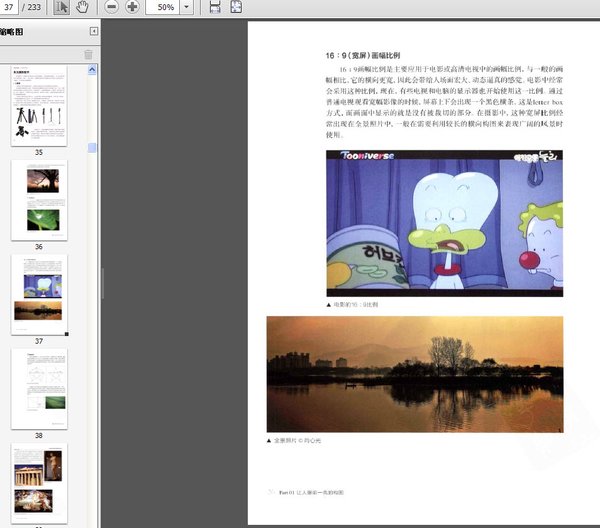Zoom out with the minus button
Image resolution: width=600 pixels, height=528 pixels.
coord(111,7)
